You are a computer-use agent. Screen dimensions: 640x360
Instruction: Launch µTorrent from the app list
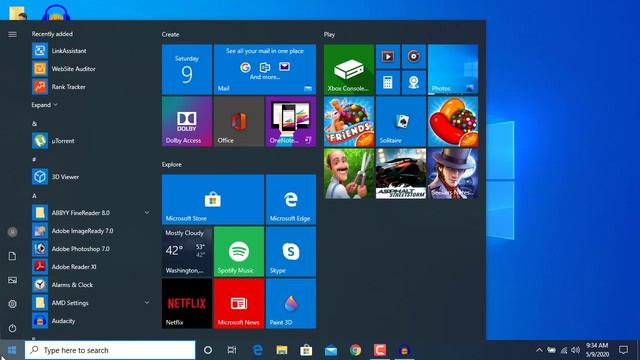click(x=91, y=141)
